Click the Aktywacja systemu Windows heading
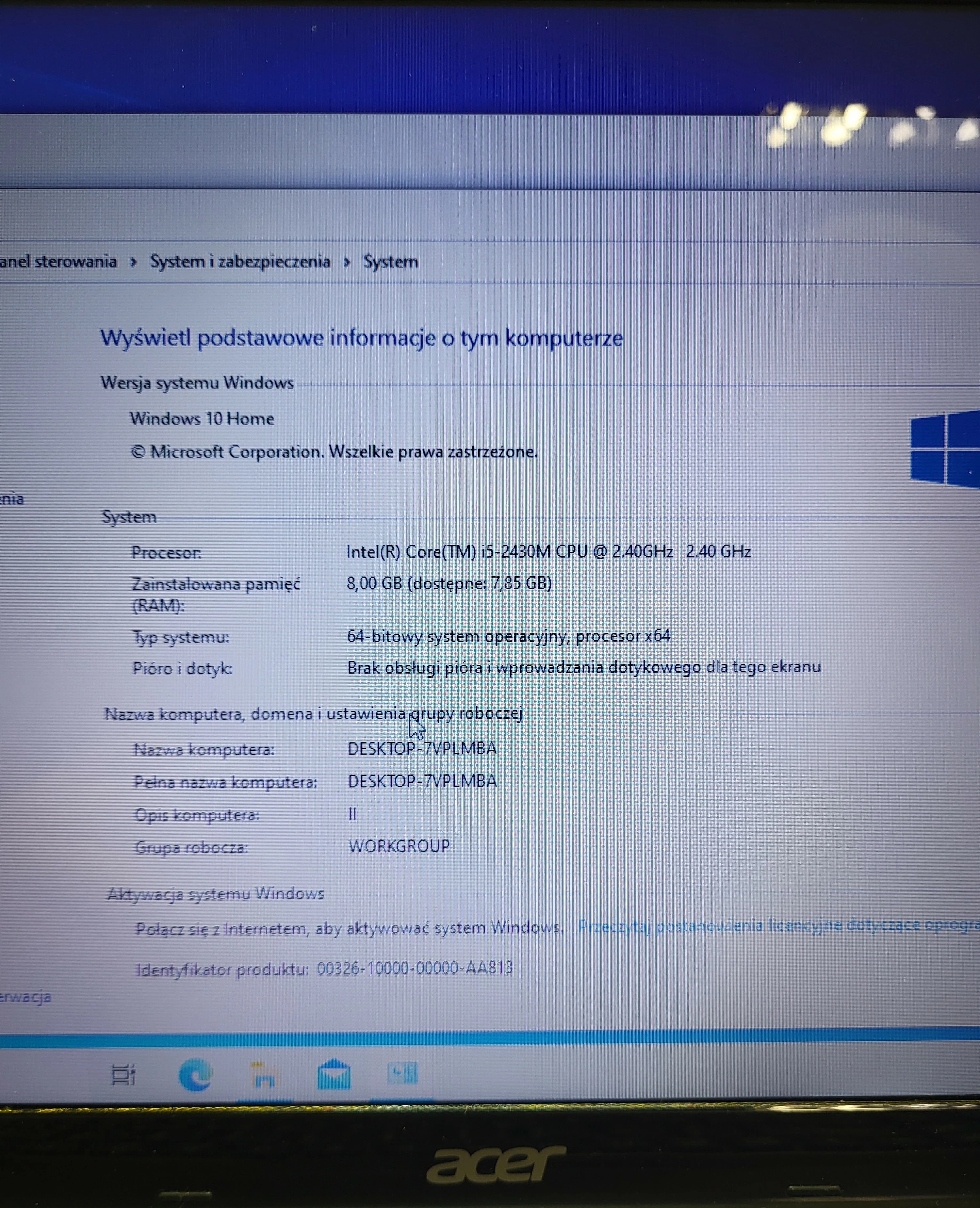This screenshot has width=980, height=1208. point(216,894)
